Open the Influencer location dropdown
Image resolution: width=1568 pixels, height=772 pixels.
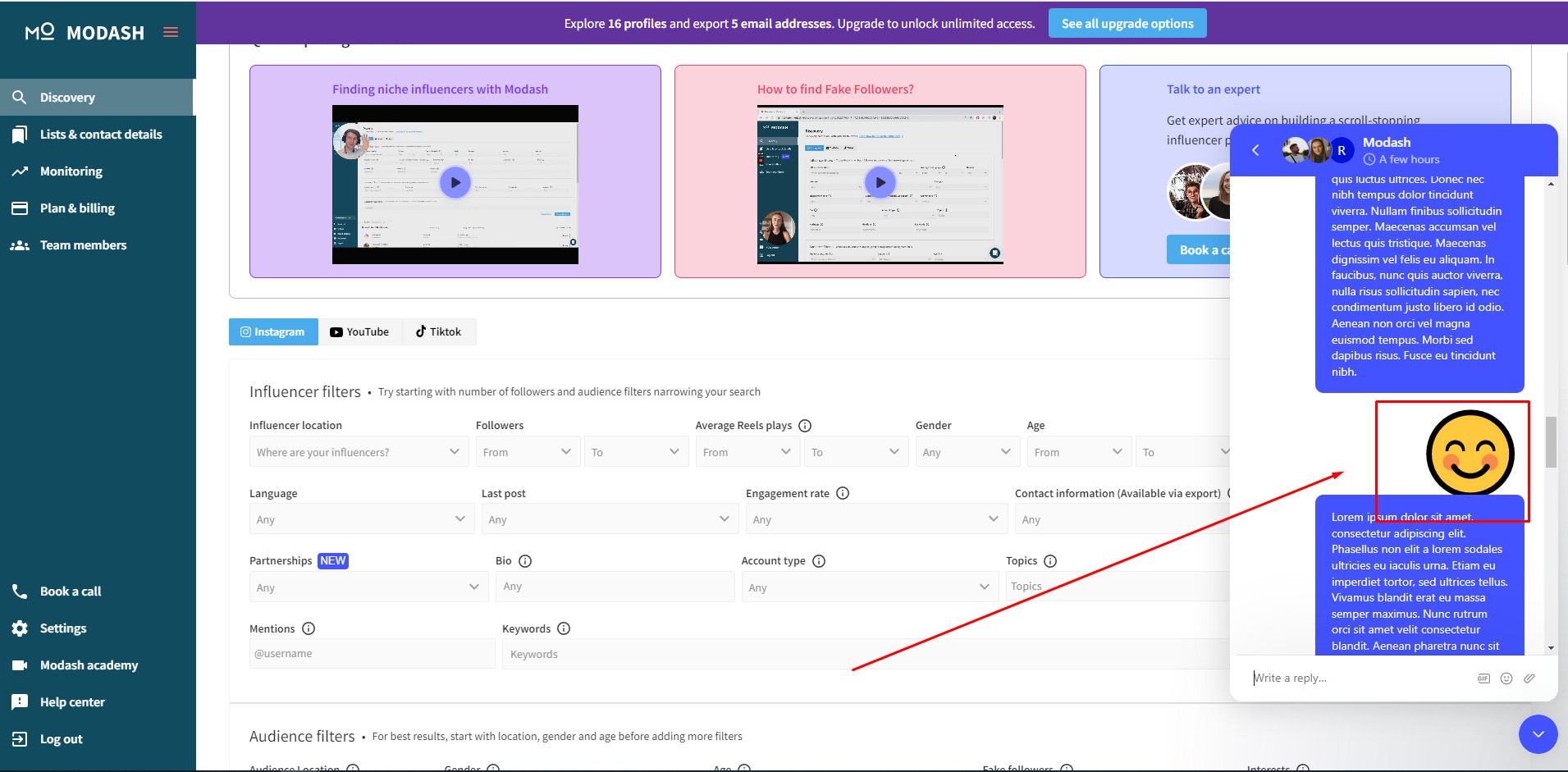click(x=359, y=452)
